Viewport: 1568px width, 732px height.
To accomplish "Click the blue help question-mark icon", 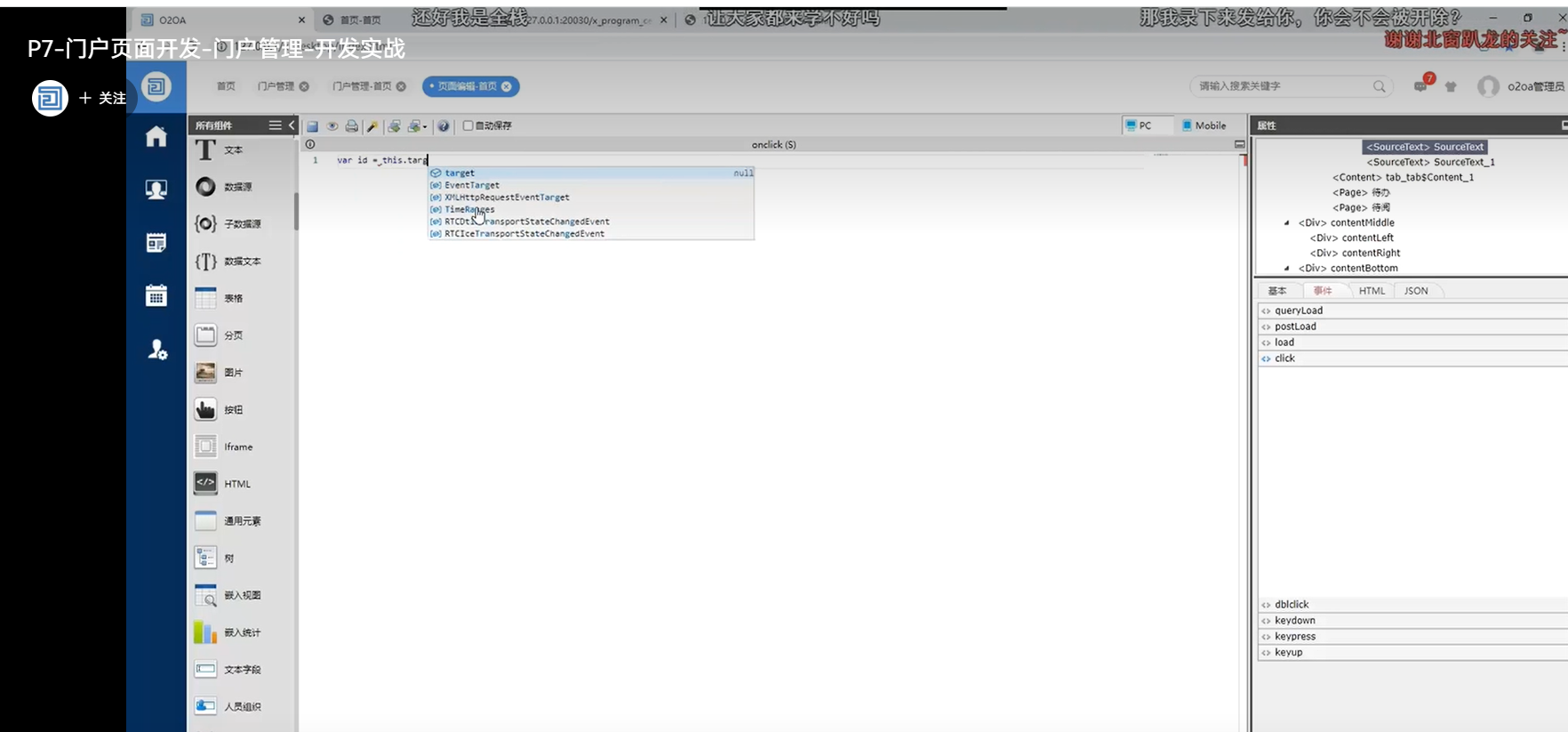I will click(444, 126).
